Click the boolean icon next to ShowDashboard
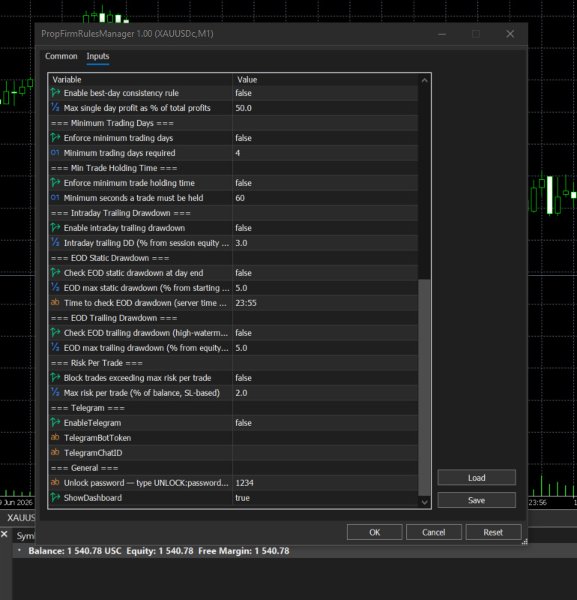 coord(55,497)
